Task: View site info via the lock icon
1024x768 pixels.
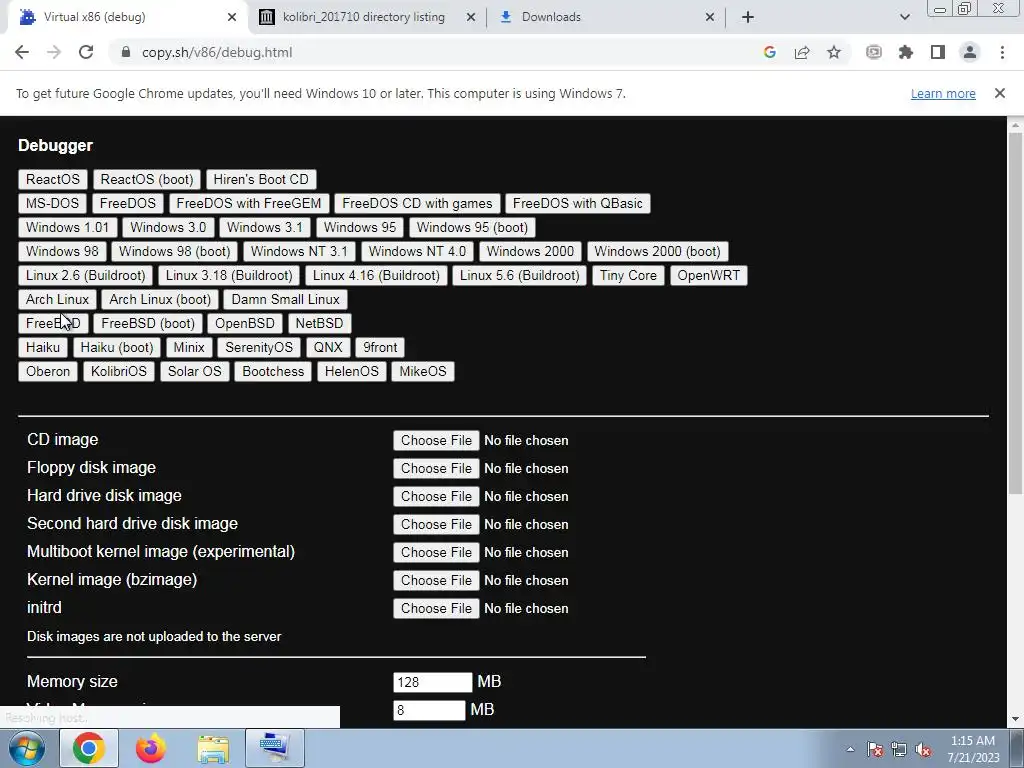Action: [x=126, y=52]
